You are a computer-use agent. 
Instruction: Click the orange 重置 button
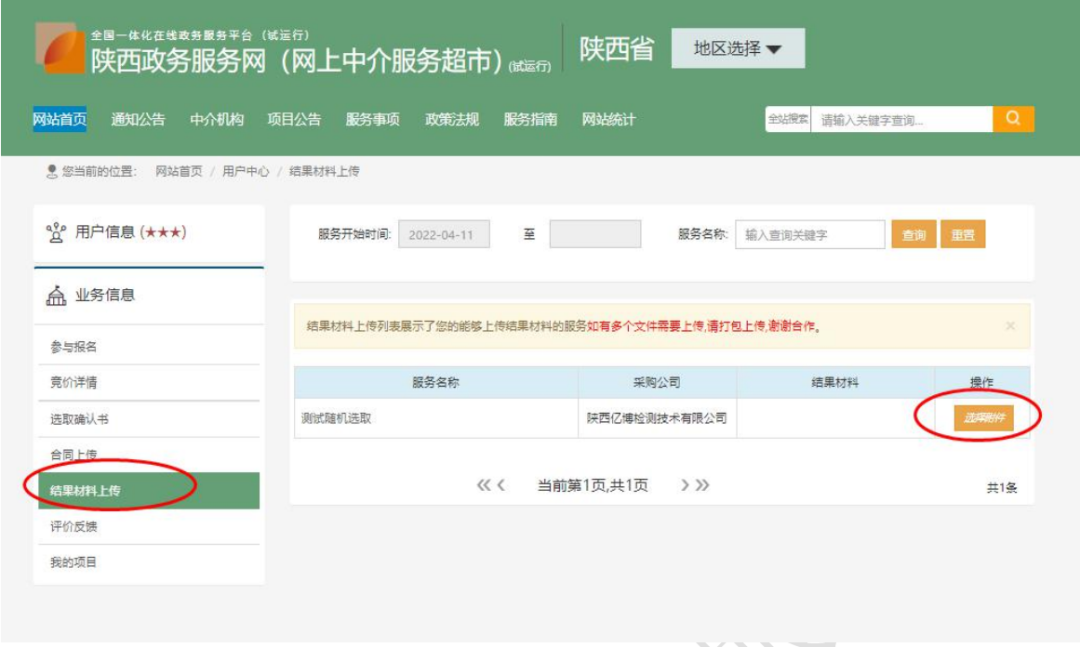(963, 234)
